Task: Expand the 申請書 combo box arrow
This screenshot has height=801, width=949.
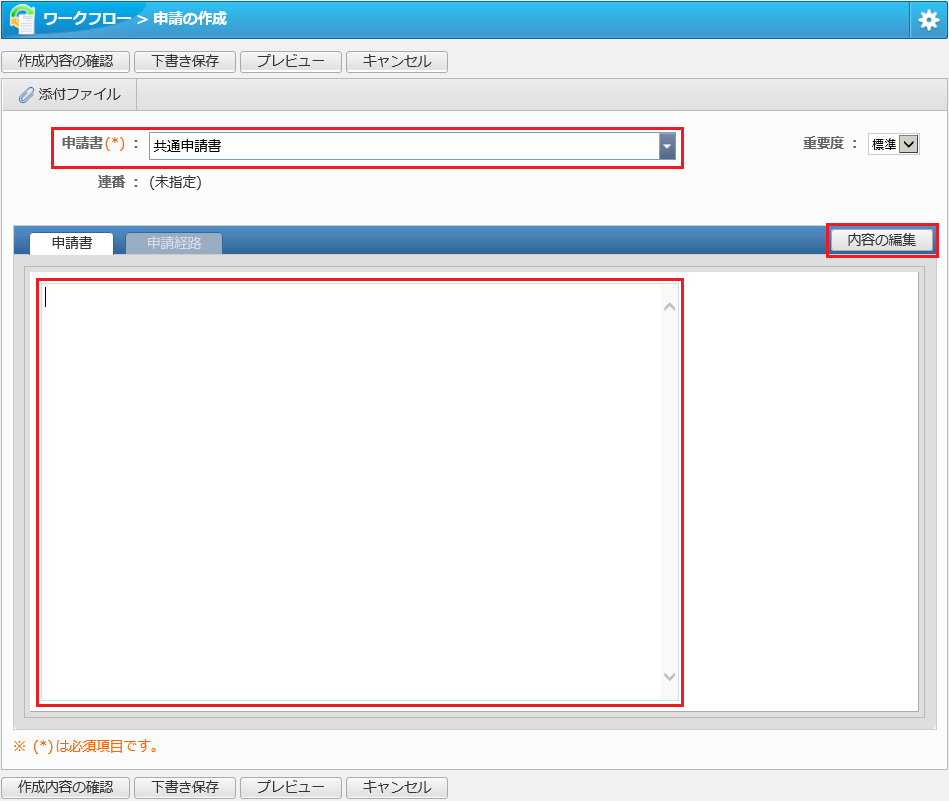Action: pyautogui.click(x=667, y=146)
